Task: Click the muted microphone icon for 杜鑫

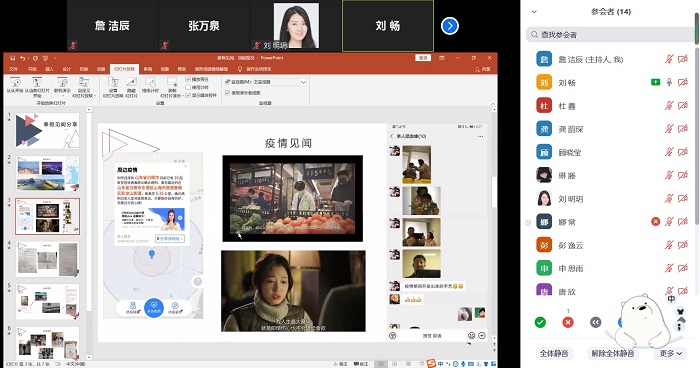Action: click(x=669, y=105)
